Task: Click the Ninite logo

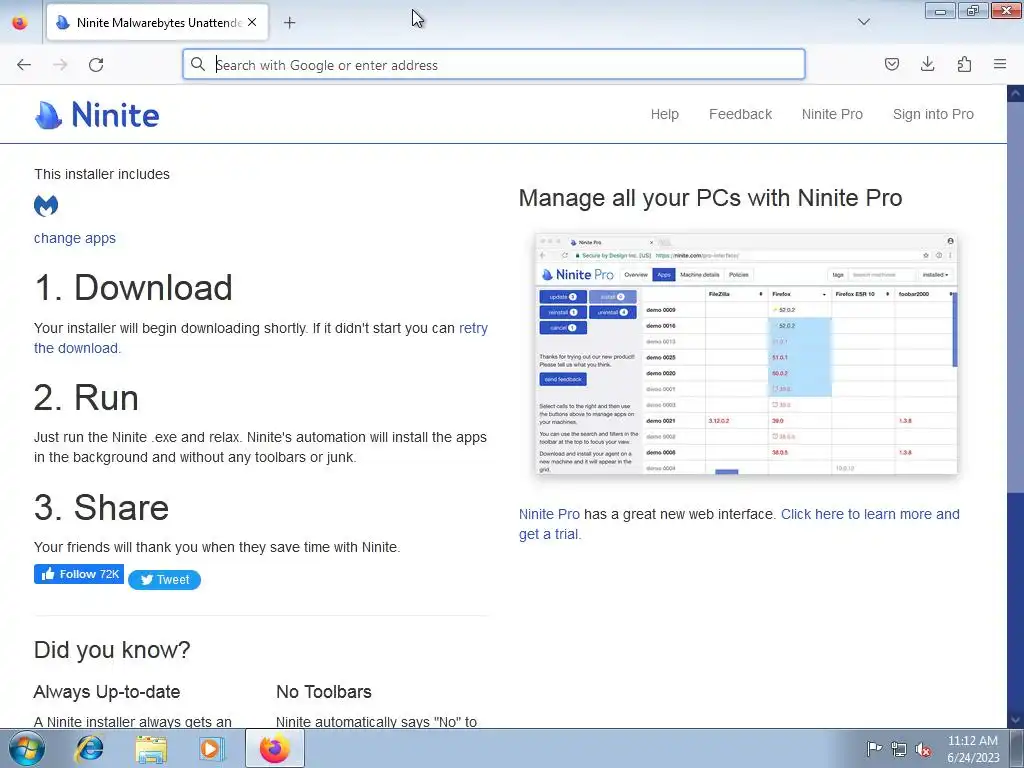Action: (97, 115)
